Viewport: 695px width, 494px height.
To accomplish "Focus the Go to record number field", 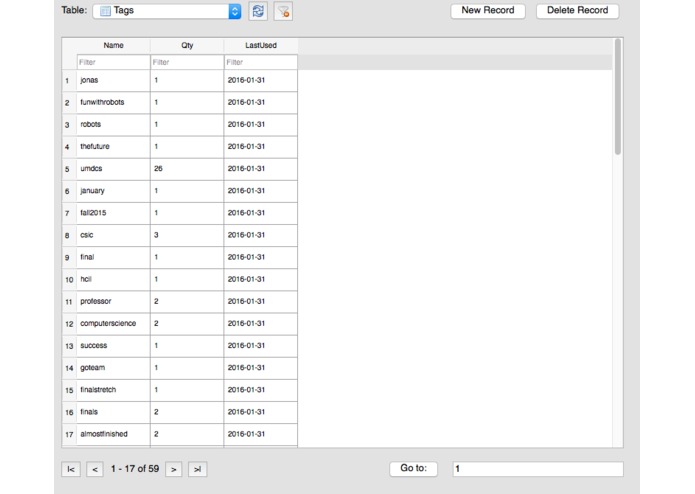I will tap(538, 469).
